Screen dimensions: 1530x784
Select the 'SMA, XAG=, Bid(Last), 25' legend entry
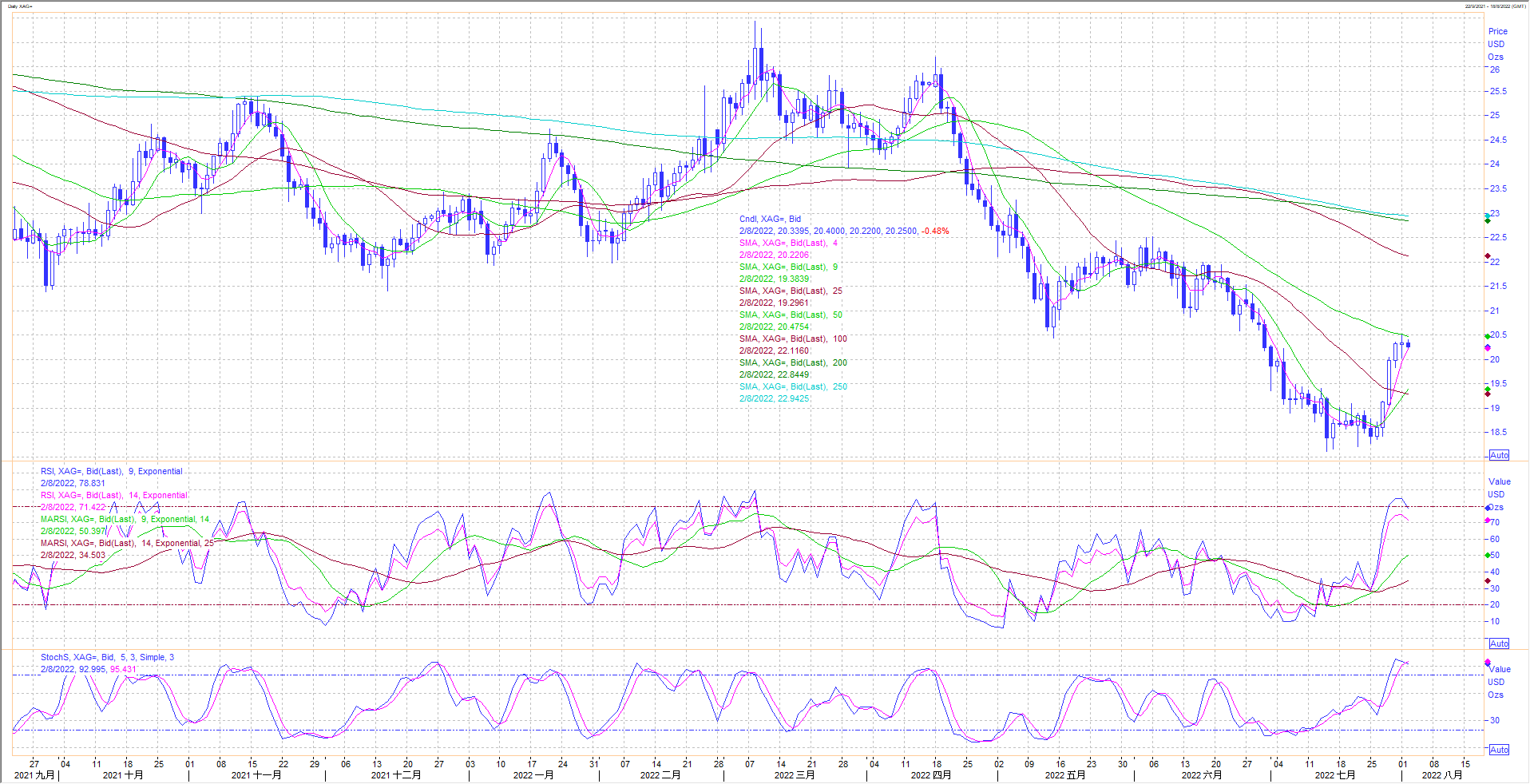[x=791, y=291]
